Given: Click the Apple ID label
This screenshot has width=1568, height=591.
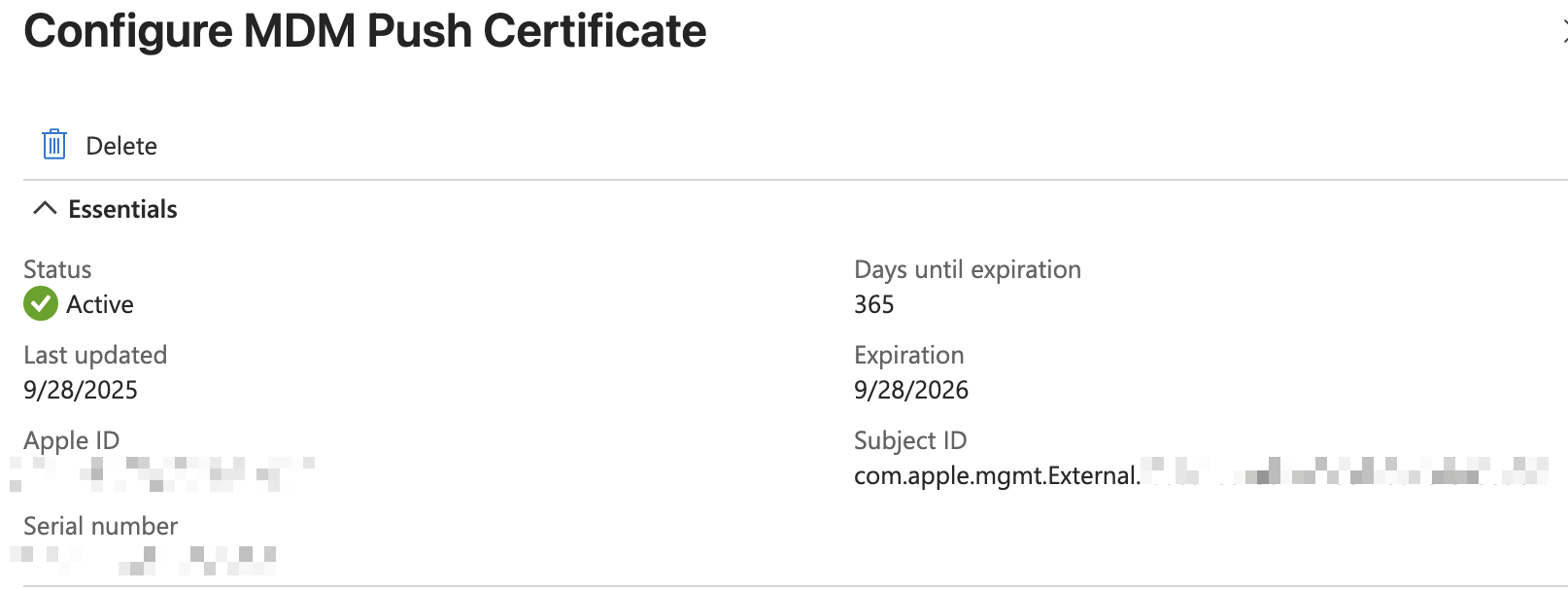Looking at the screenshot, I should [71, 440].
